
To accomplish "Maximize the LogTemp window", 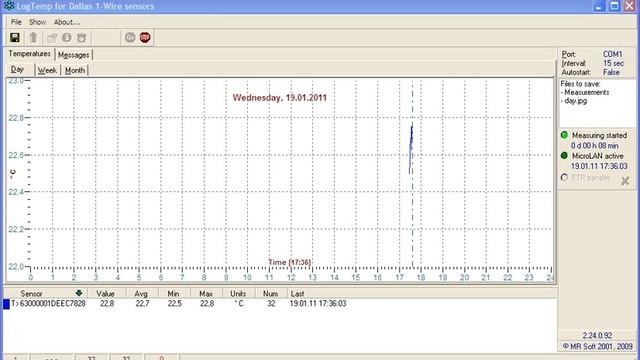I will (x=614, y=6).
